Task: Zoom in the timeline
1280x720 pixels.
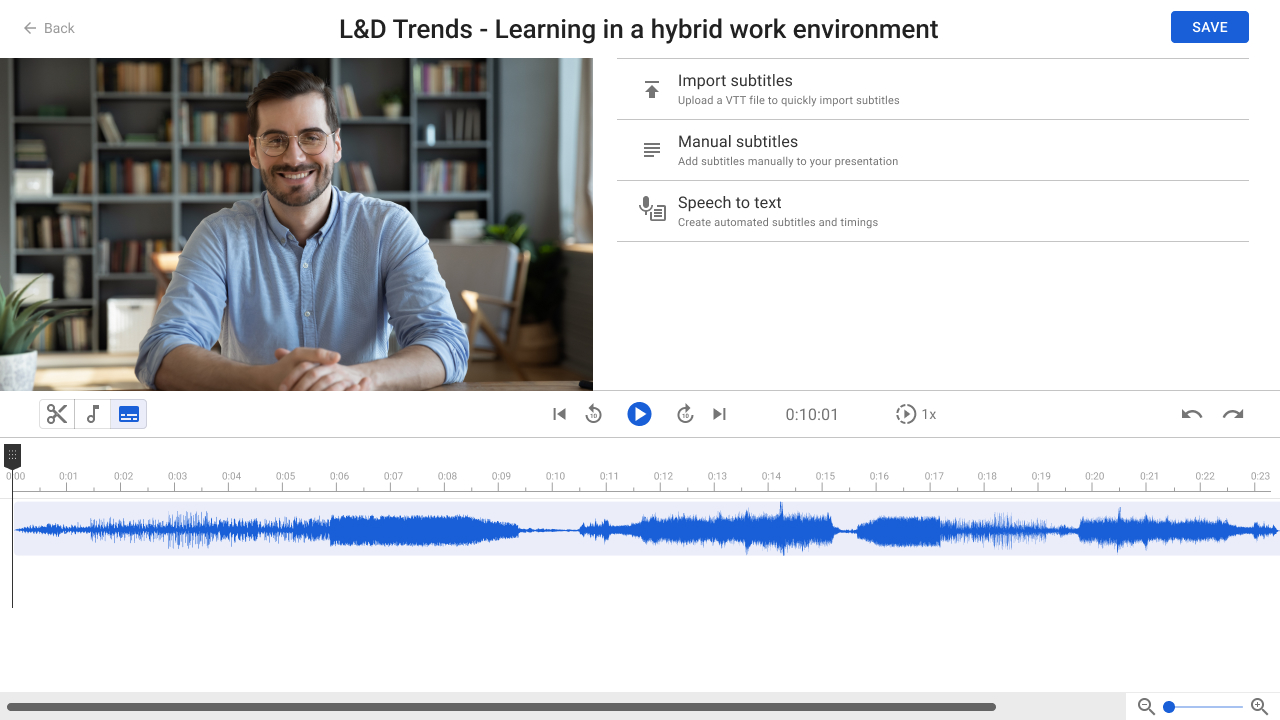Action: click(x=1260, y=707)
